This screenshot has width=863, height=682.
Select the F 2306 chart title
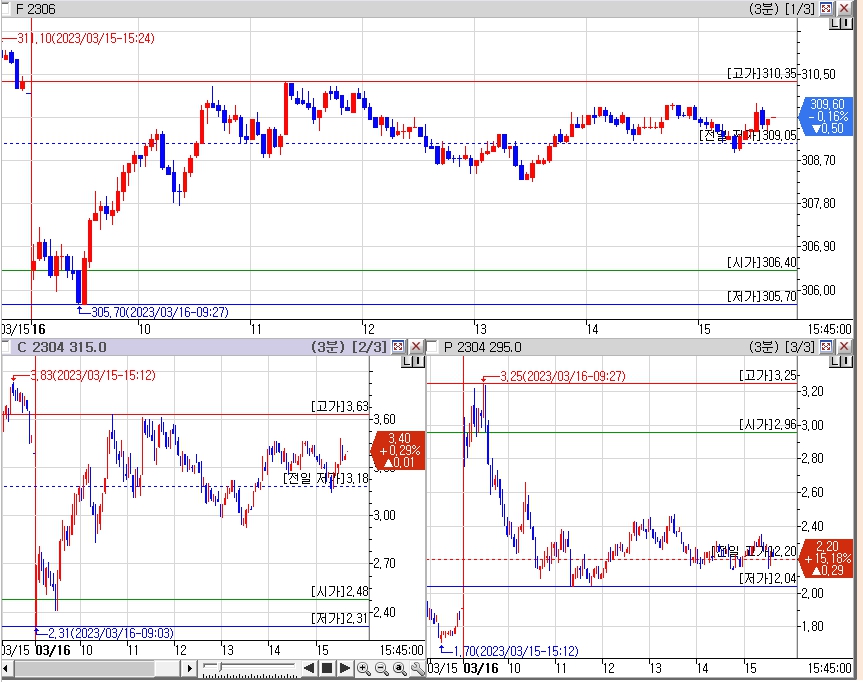[36, 9]
